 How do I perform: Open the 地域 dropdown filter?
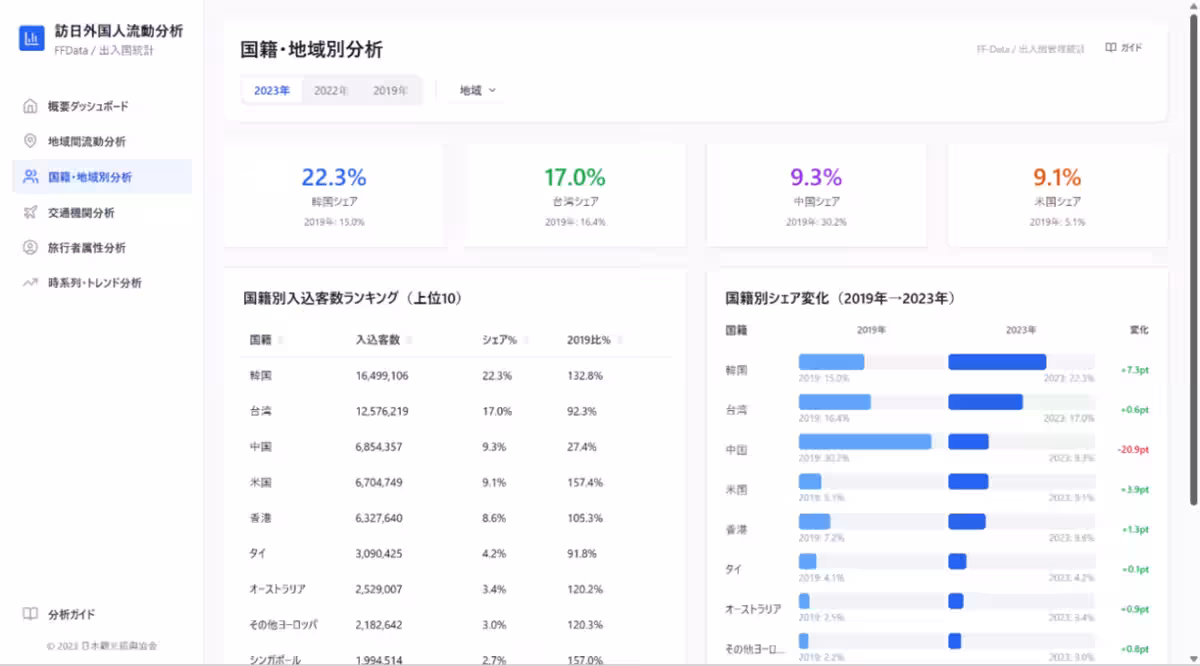[x=477, y=90]
